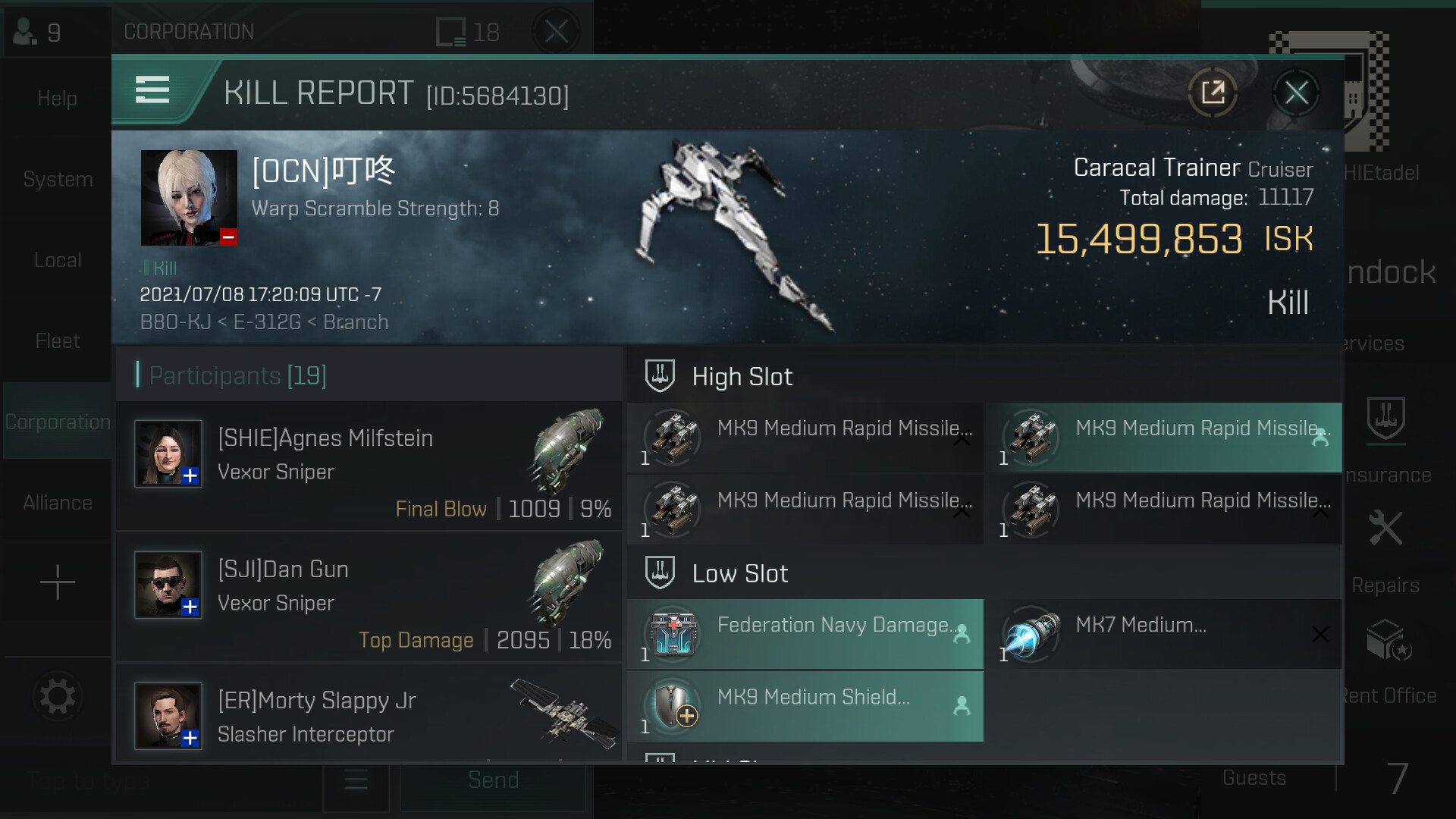Open the settings gear in the sidebar

58,696
